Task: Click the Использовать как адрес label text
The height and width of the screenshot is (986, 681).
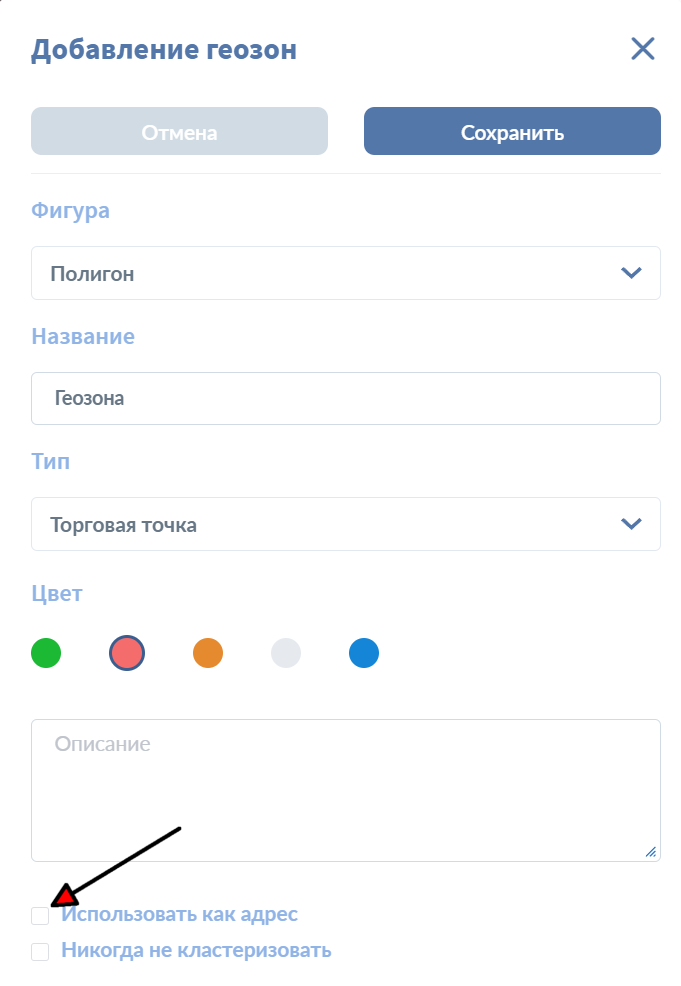Action: point(180,914)
